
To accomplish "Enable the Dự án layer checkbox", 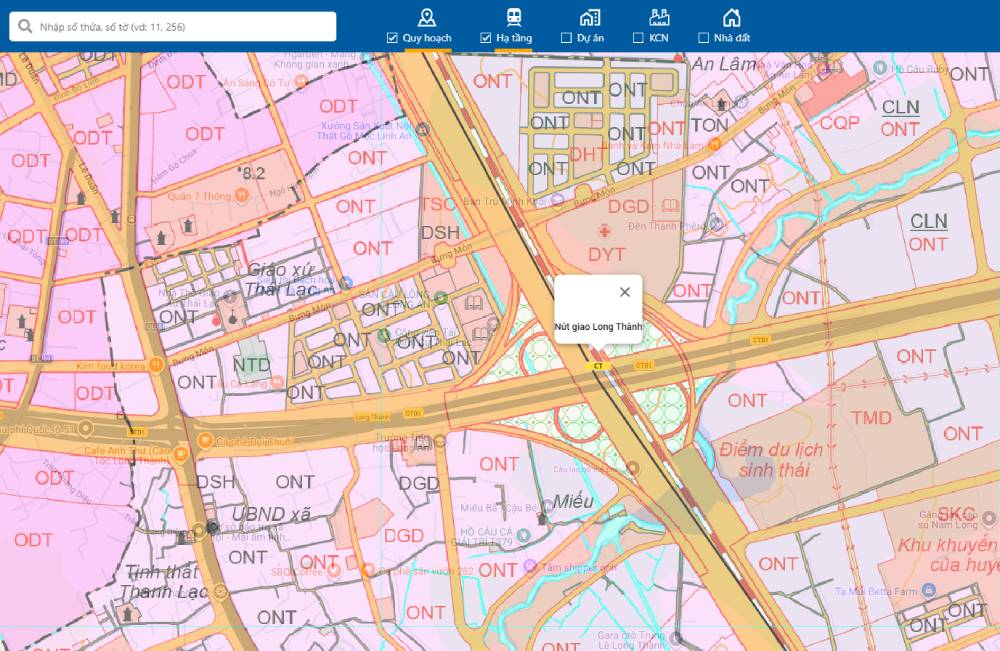I will point(567,38).
